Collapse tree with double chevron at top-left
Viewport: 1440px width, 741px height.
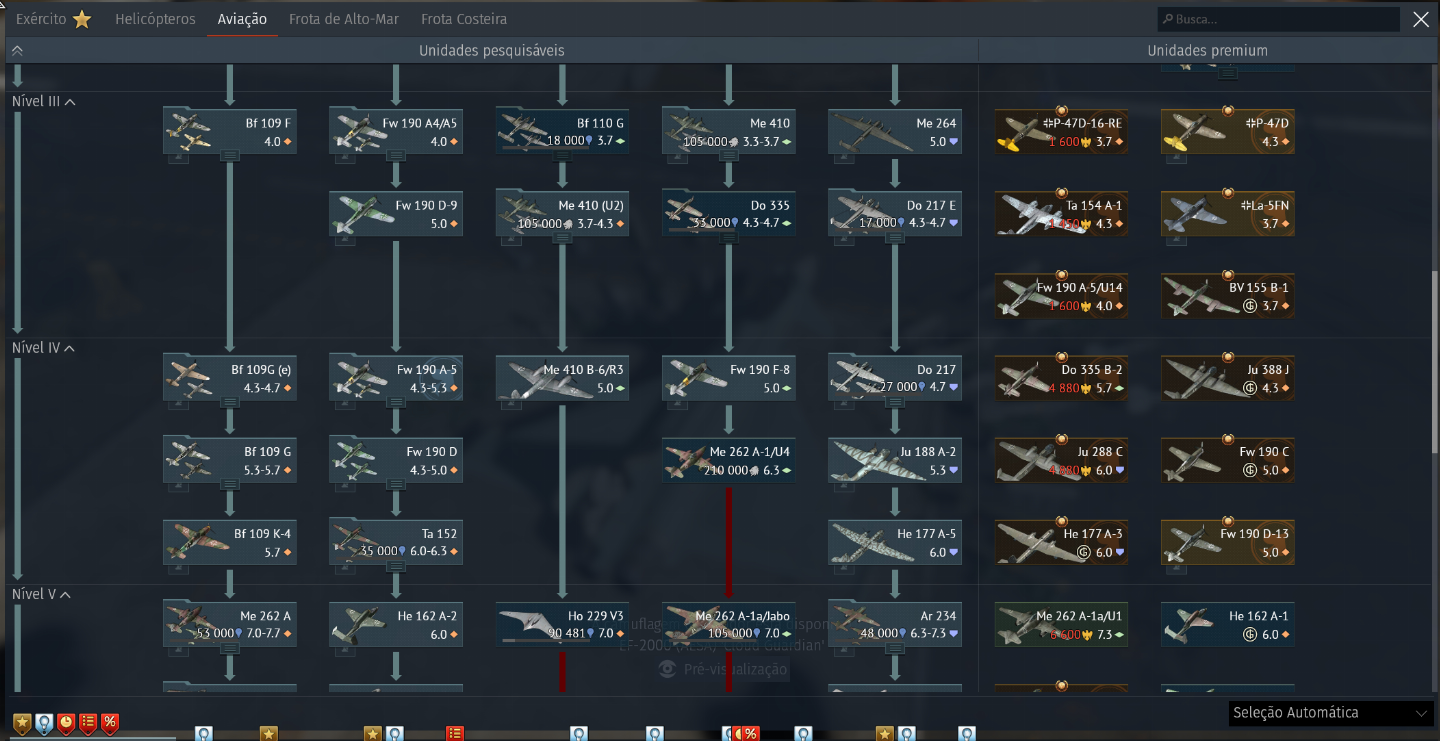[x=17, y=50]
